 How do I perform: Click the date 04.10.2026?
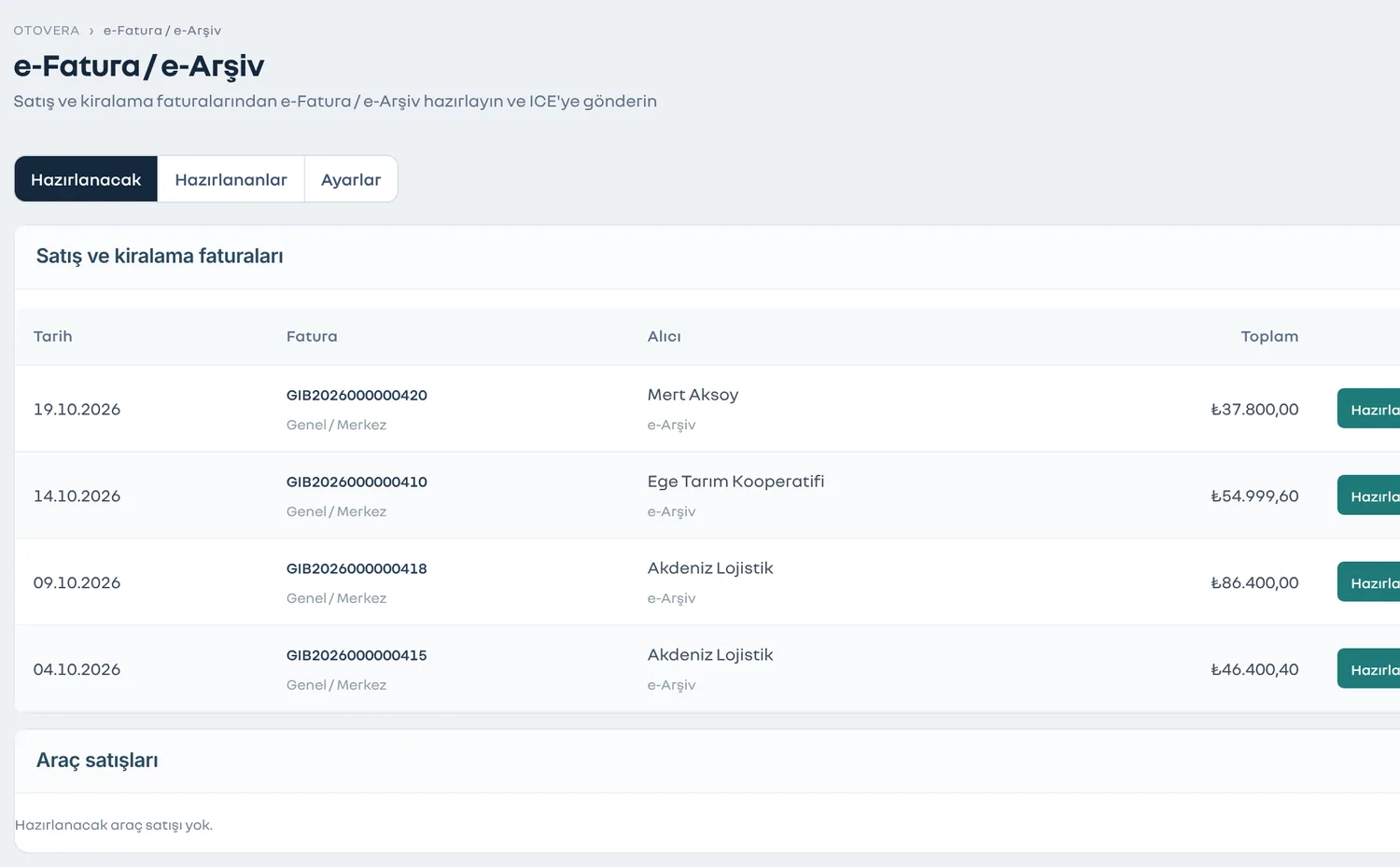click(77, 669)
